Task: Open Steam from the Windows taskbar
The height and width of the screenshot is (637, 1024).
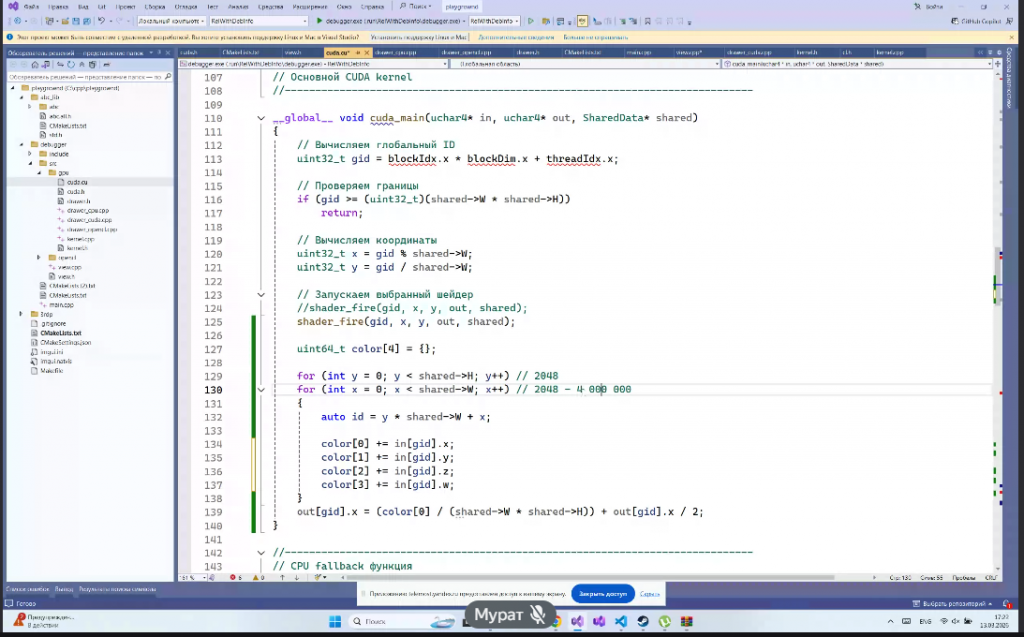Action: 642,621
